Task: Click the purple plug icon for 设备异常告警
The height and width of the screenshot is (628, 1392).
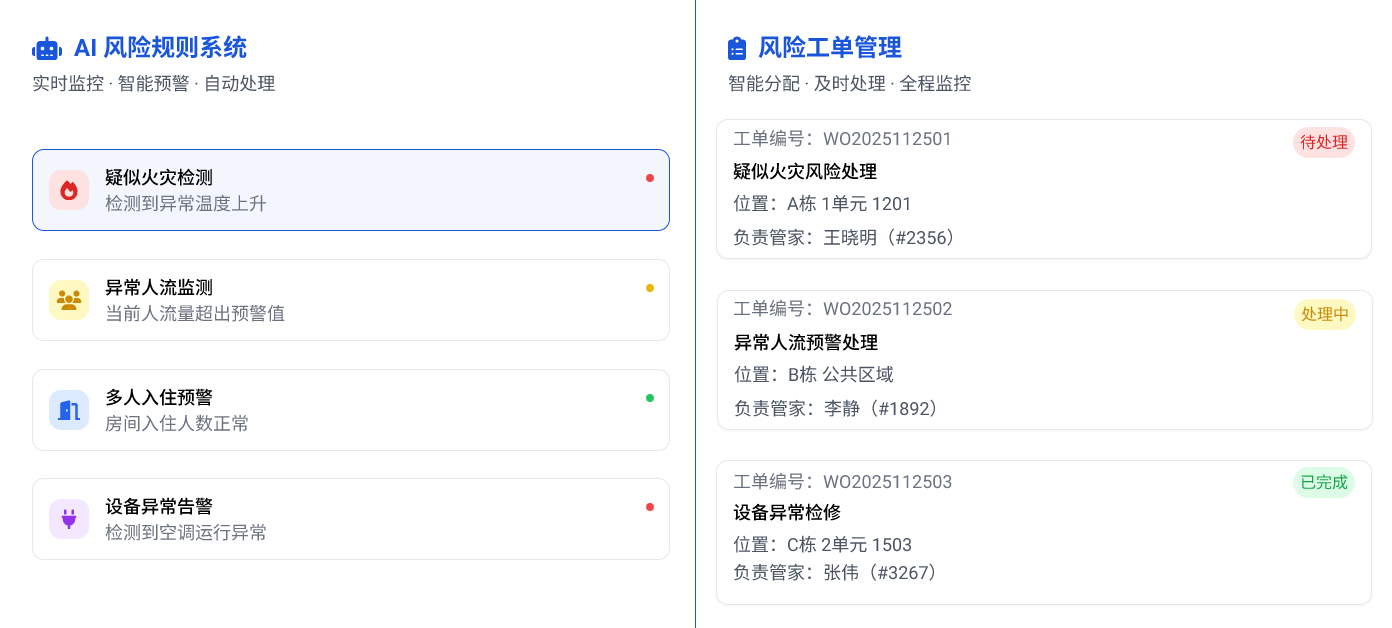Action: tap(69, 519)
